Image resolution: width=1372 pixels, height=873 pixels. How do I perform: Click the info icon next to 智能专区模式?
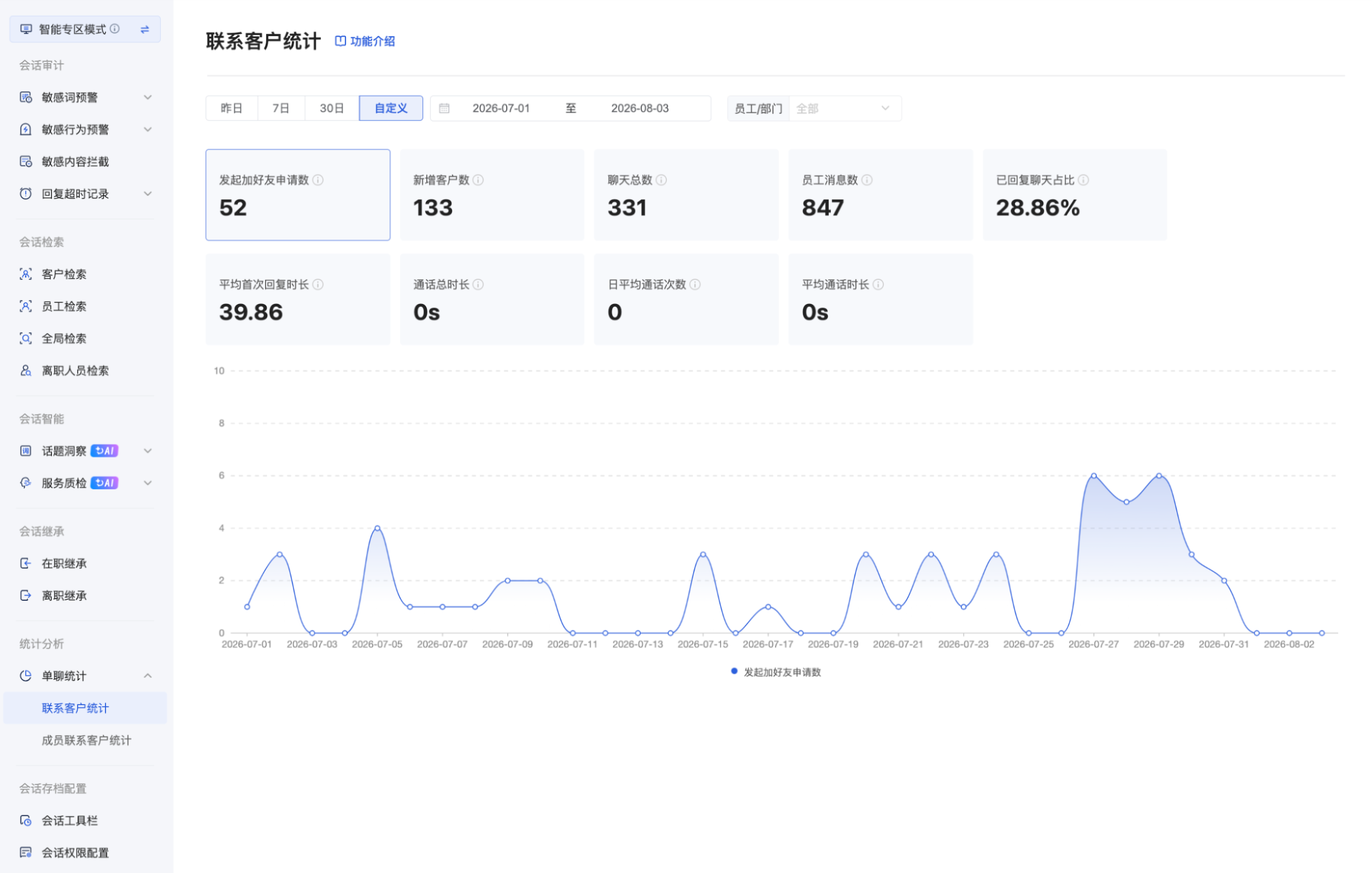coord(115,28)
